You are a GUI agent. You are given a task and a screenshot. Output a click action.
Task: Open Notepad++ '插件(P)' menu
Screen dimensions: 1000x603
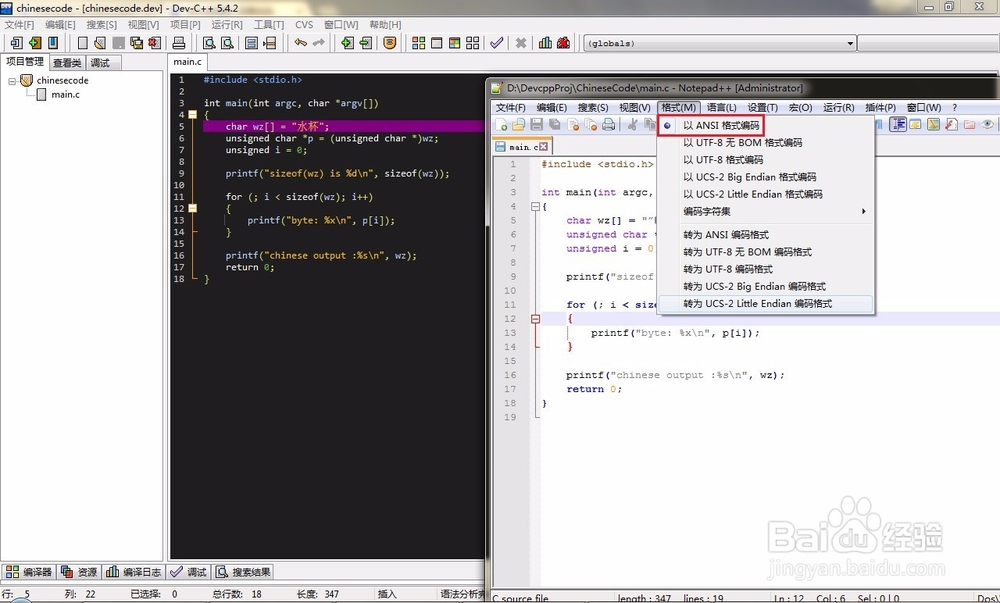click(880, 108)
